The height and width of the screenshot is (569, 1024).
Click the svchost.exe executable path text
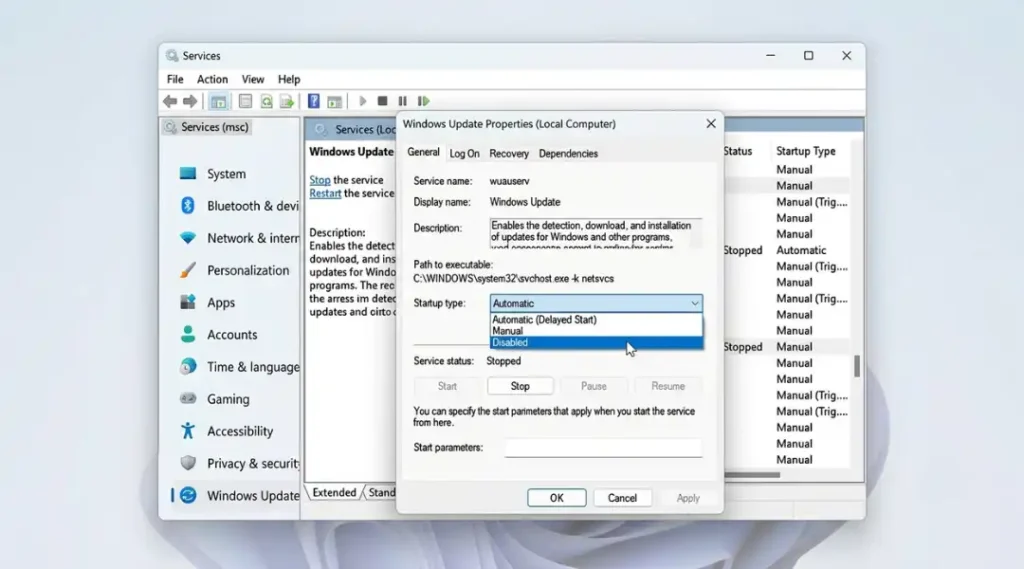[x=513, y=278]
